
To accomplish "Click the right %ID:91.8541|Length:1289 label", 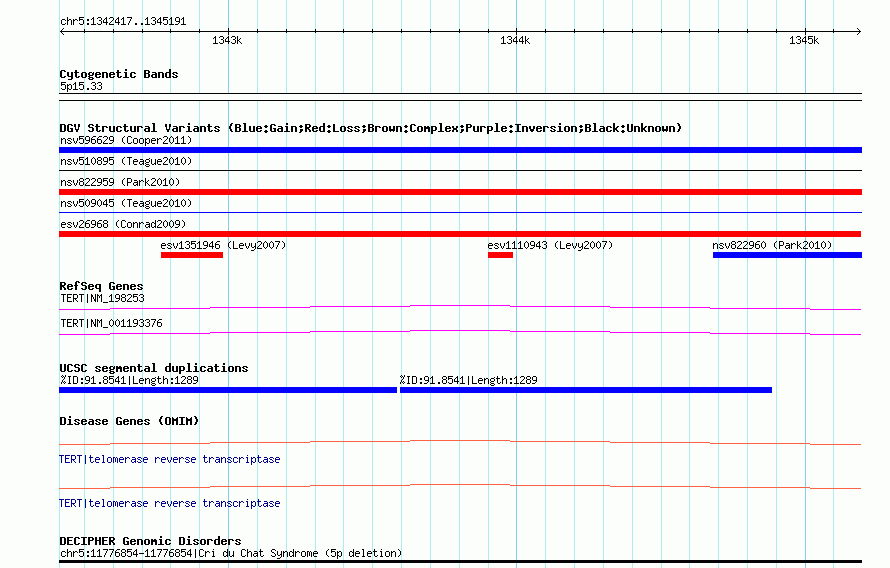I will [468, 380].
